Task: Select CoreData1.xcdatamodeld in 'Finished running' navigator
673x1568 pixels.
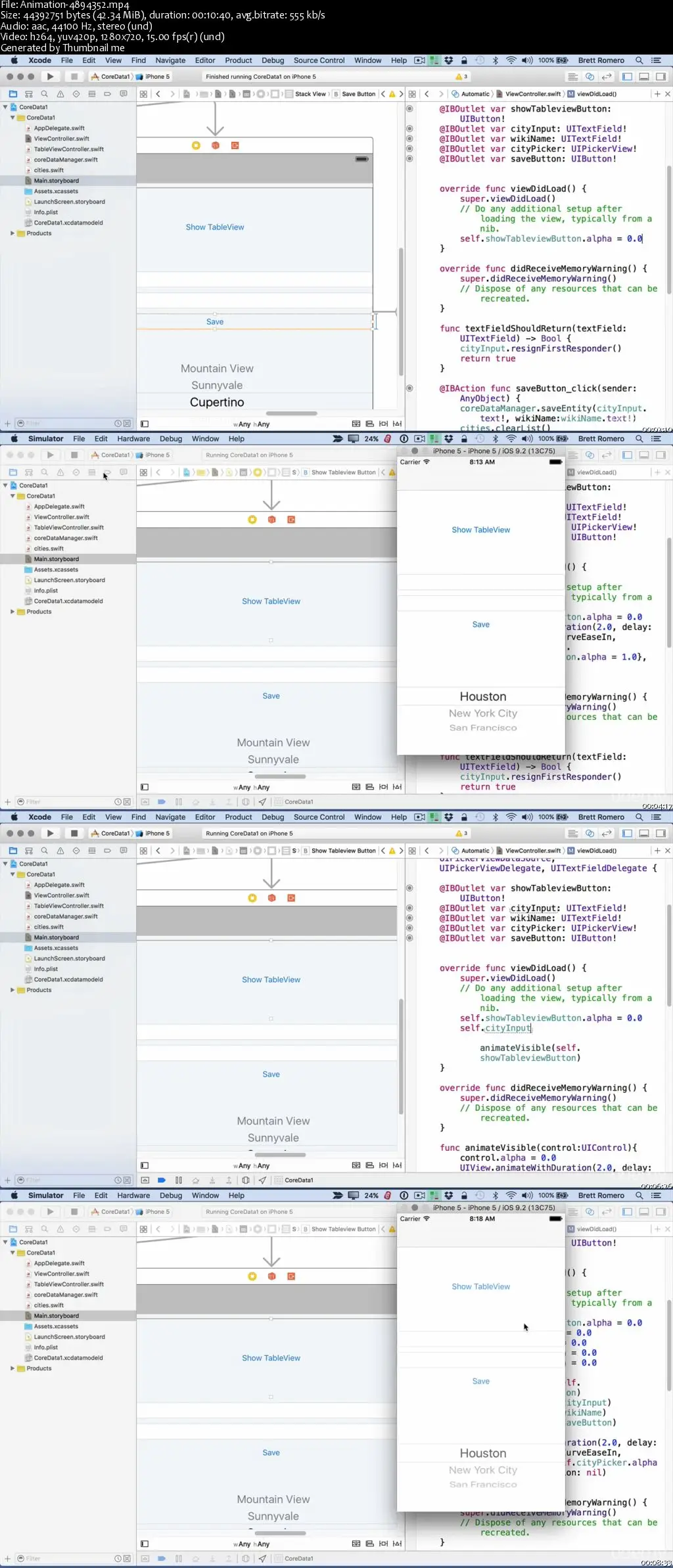Action: (x=68, y=223)
